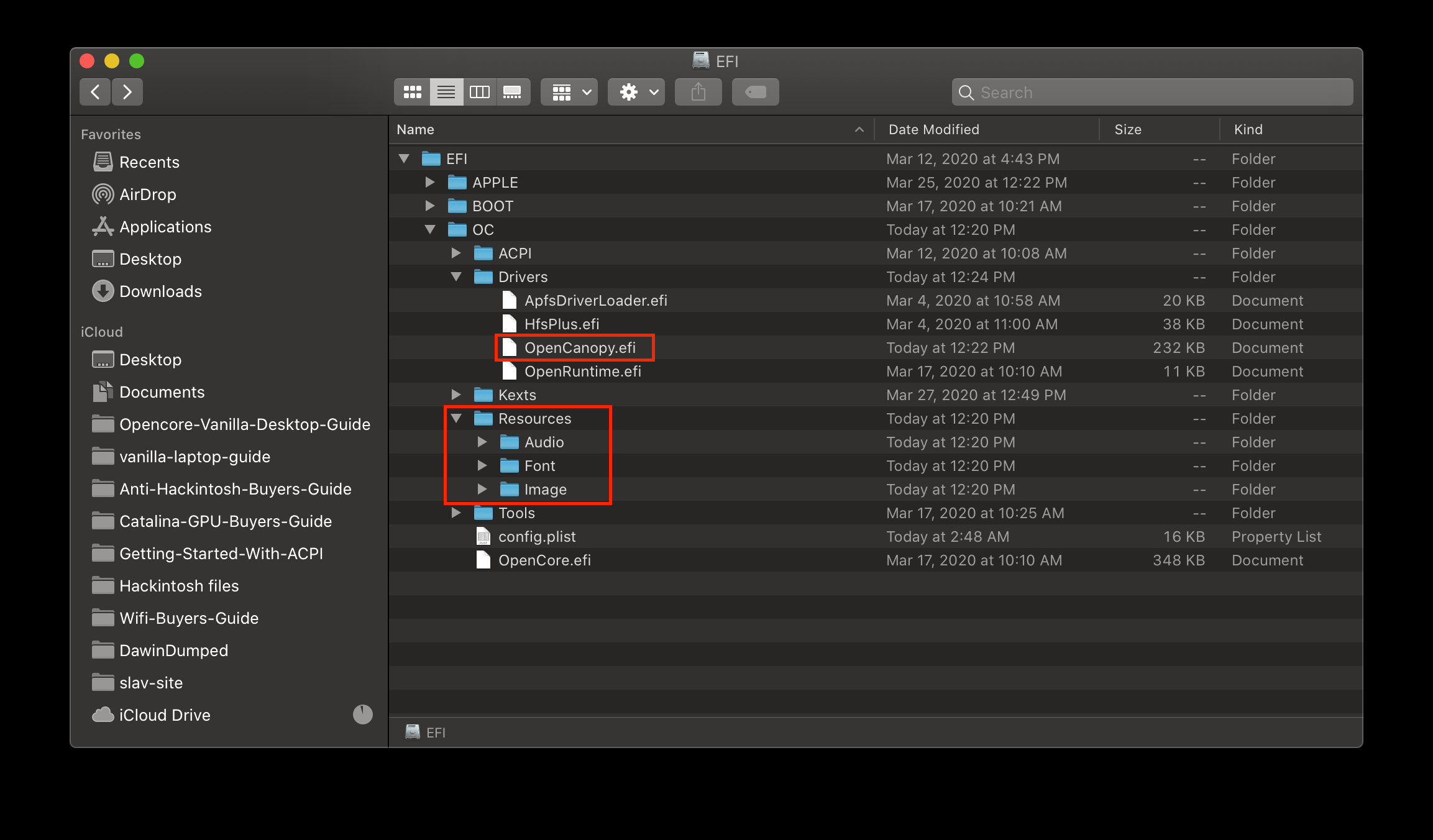Expand the ACPI folder triangle
Viewport: 1433px width, 840px height.
pos(456,253)
